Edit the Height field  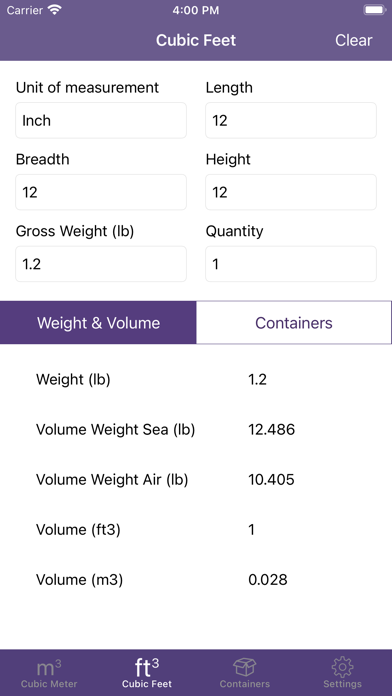point(291,192)
